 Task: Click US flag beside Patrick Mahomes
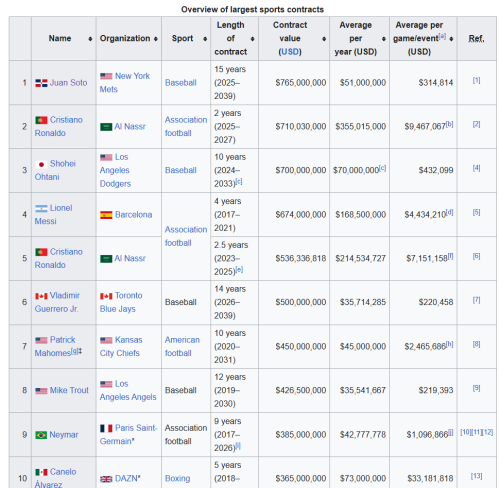pyautogui.click(x=41, y=340)
